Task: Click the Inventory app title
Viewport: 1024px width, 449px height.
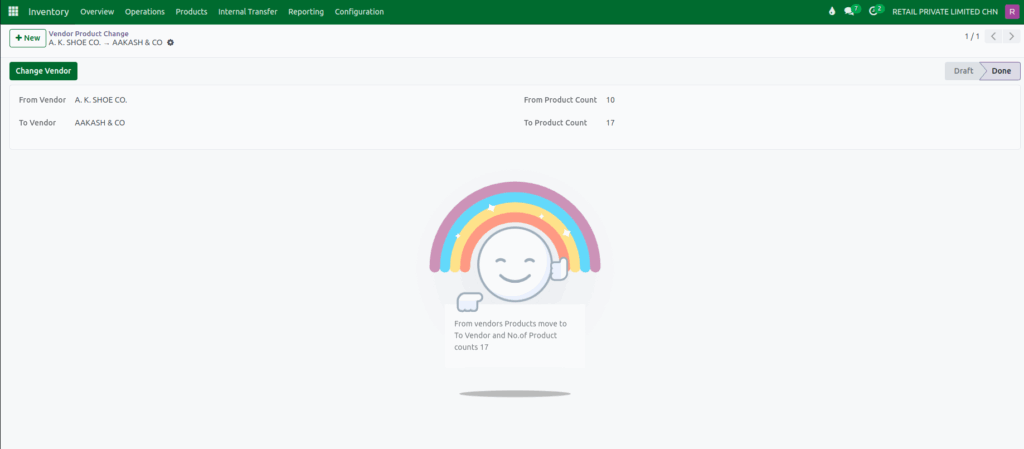Action: tap(48, 12)
